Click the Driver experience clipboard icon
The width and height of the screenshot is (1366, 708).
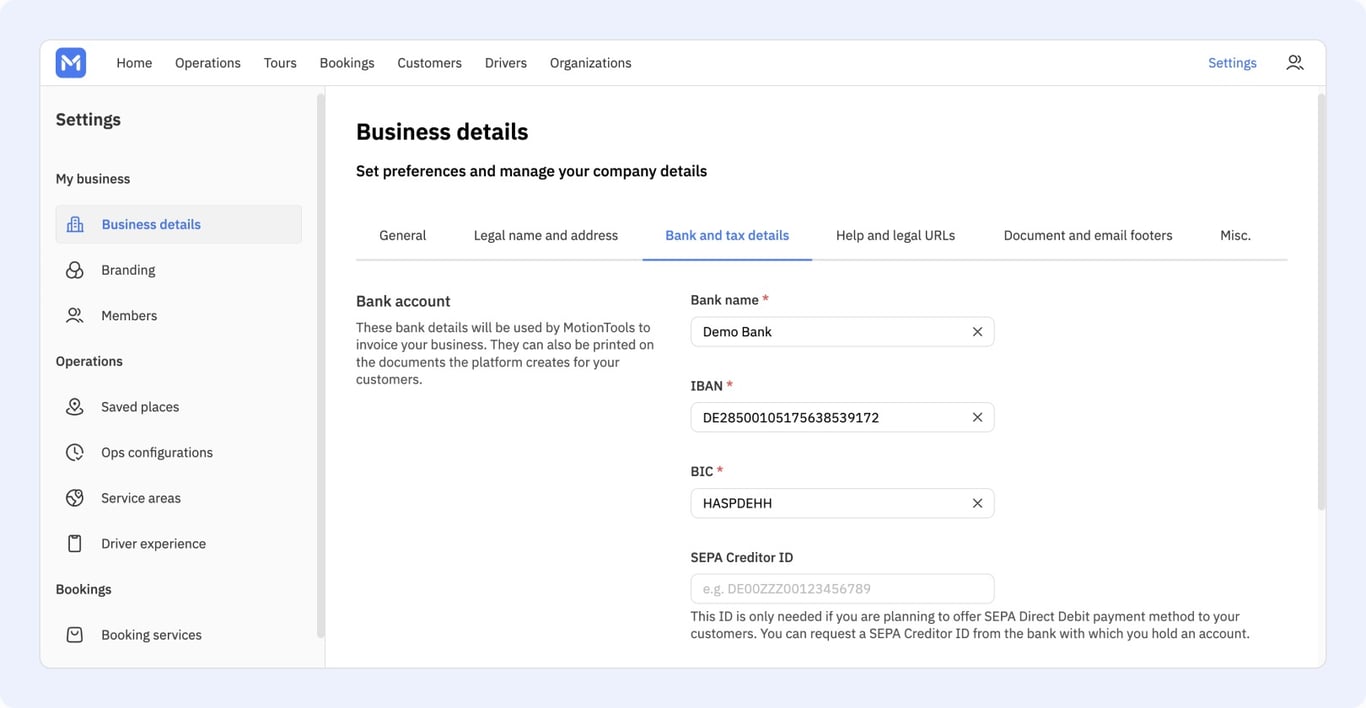click(x=75, y=544)
